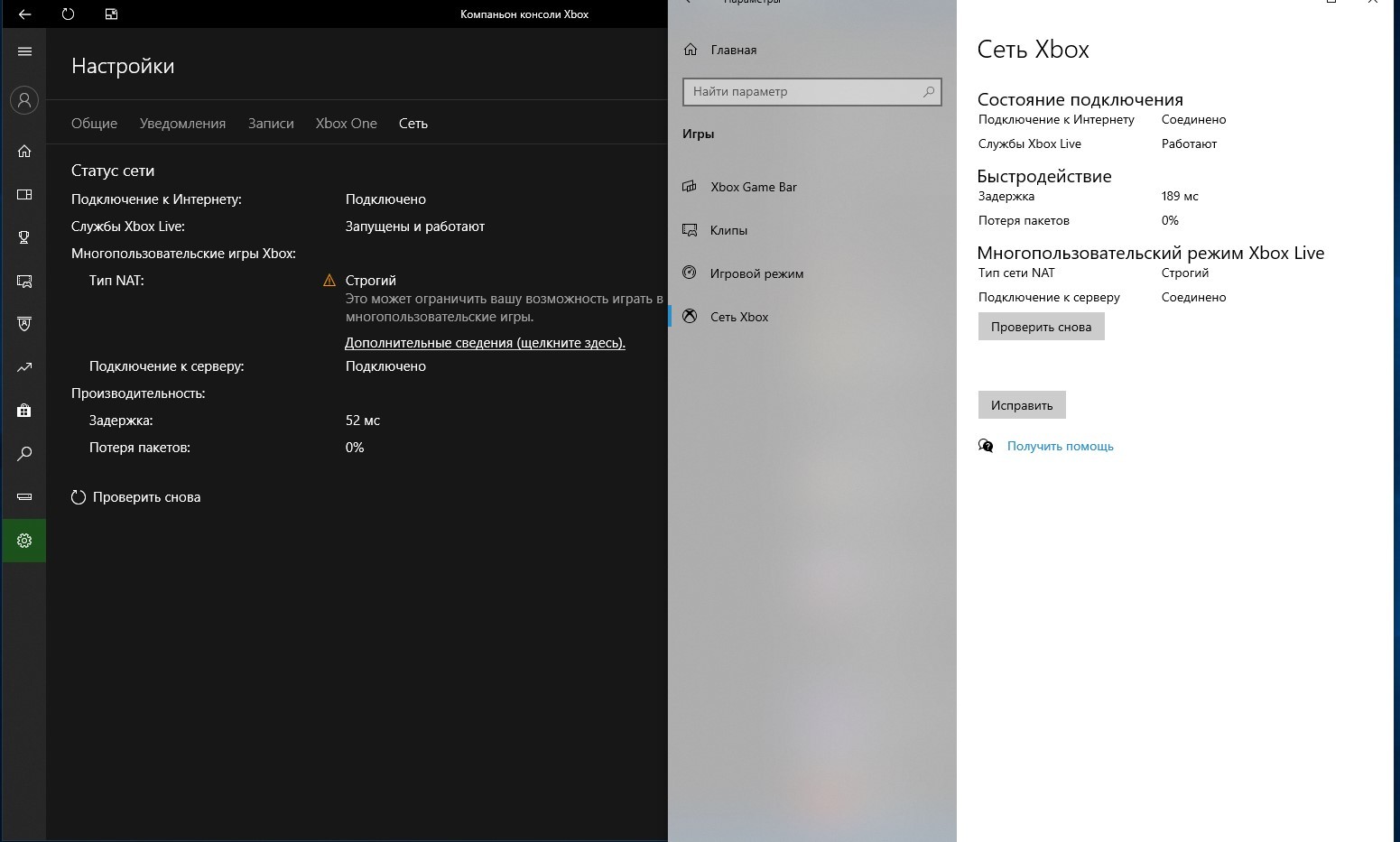This screenshot has height=842, width=1400.
Task: Open Captures icon in Xbox sidebar
Action: coord(24,281)
